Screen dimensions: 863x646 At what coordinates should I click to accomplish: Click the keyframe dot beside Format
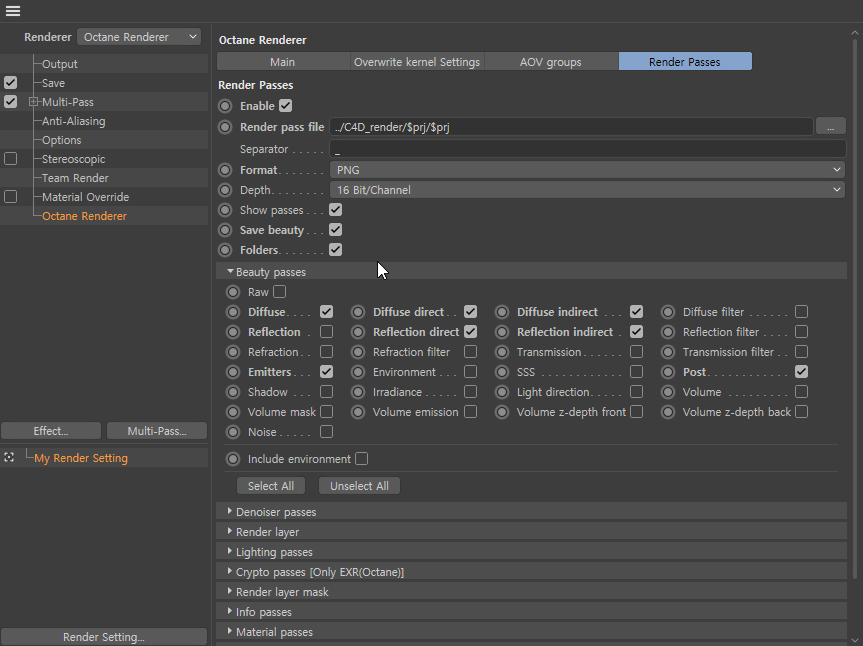[225, 170]
